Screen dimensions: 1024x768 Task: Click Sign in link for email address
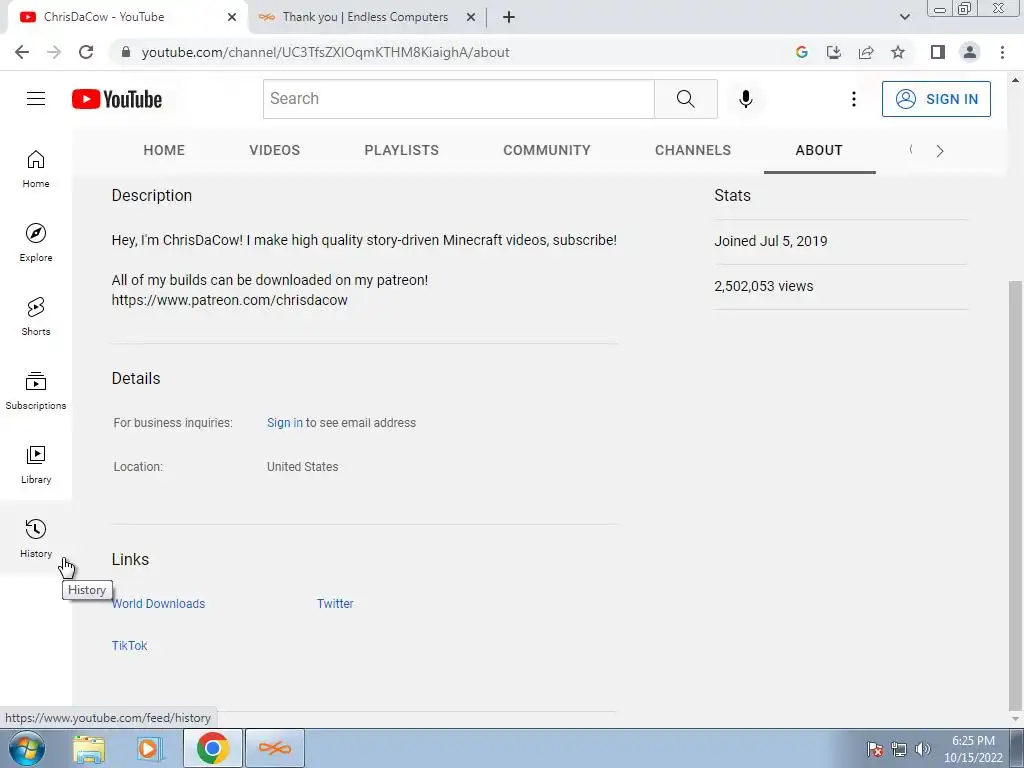point(285,423)
